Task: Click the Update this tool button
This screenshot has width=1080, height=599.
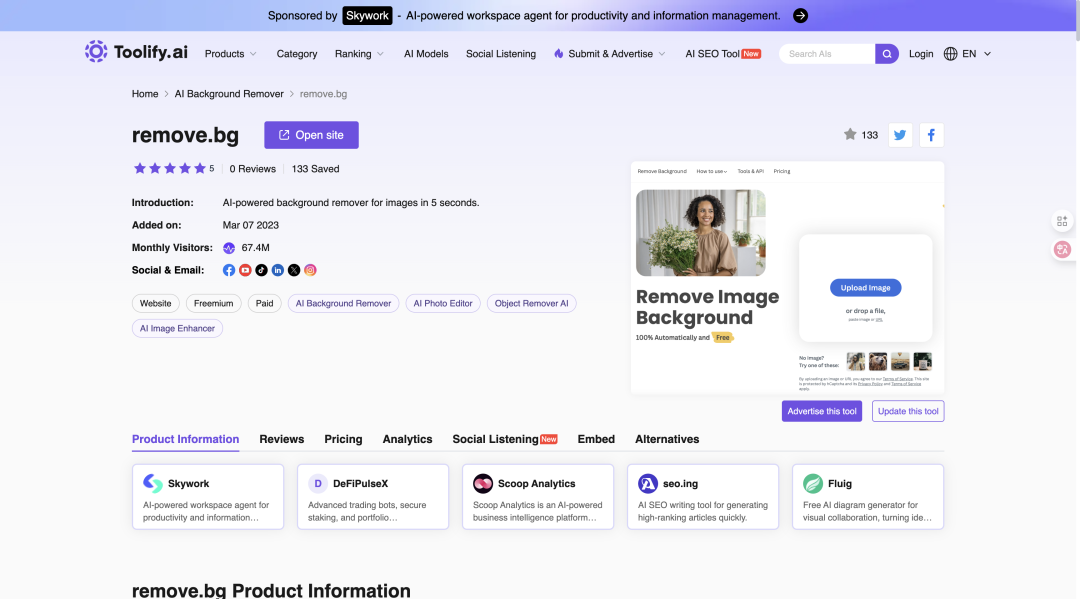Action: coord(908,411)
